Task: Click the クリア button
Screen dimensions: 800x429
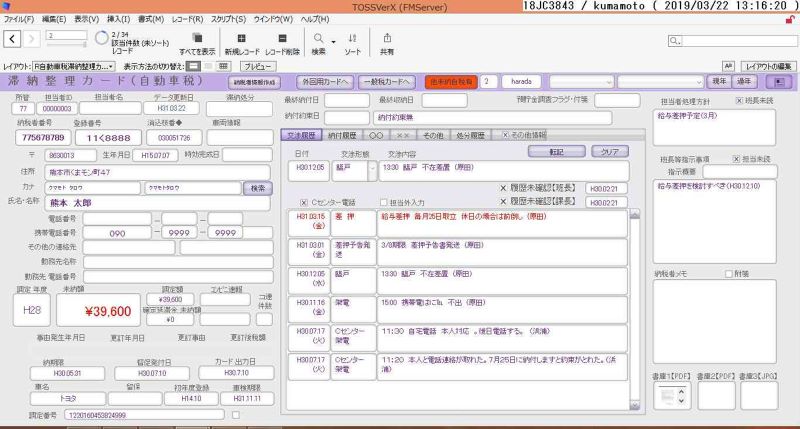Action: 610,152
